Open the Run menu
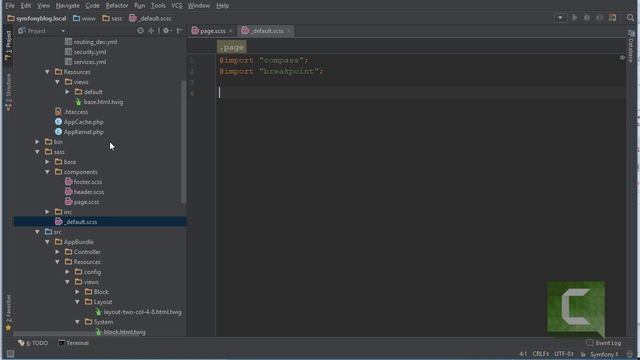640x360 pixels. coord(140,6)
